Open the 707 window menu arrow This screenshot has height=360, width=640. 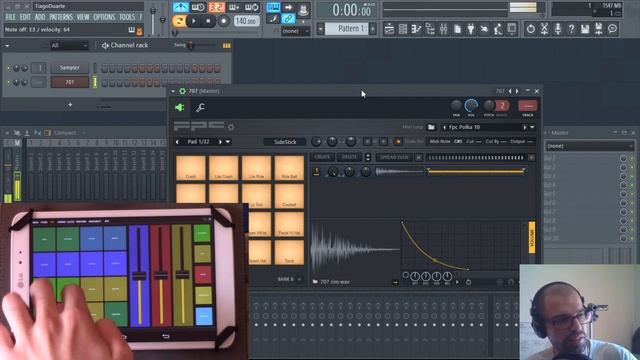(x=173, y=91)
